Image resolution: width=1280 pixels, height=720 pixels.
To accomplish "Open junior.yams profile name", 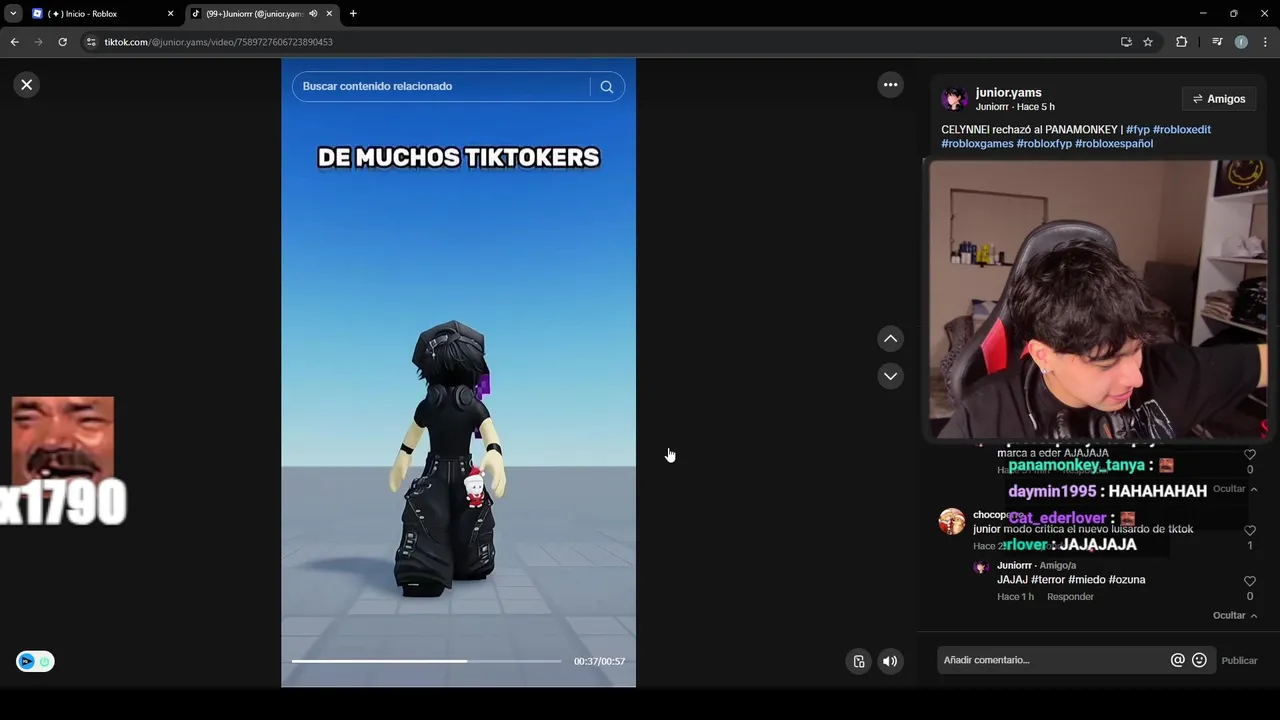I will click(x=1008, y=92).
